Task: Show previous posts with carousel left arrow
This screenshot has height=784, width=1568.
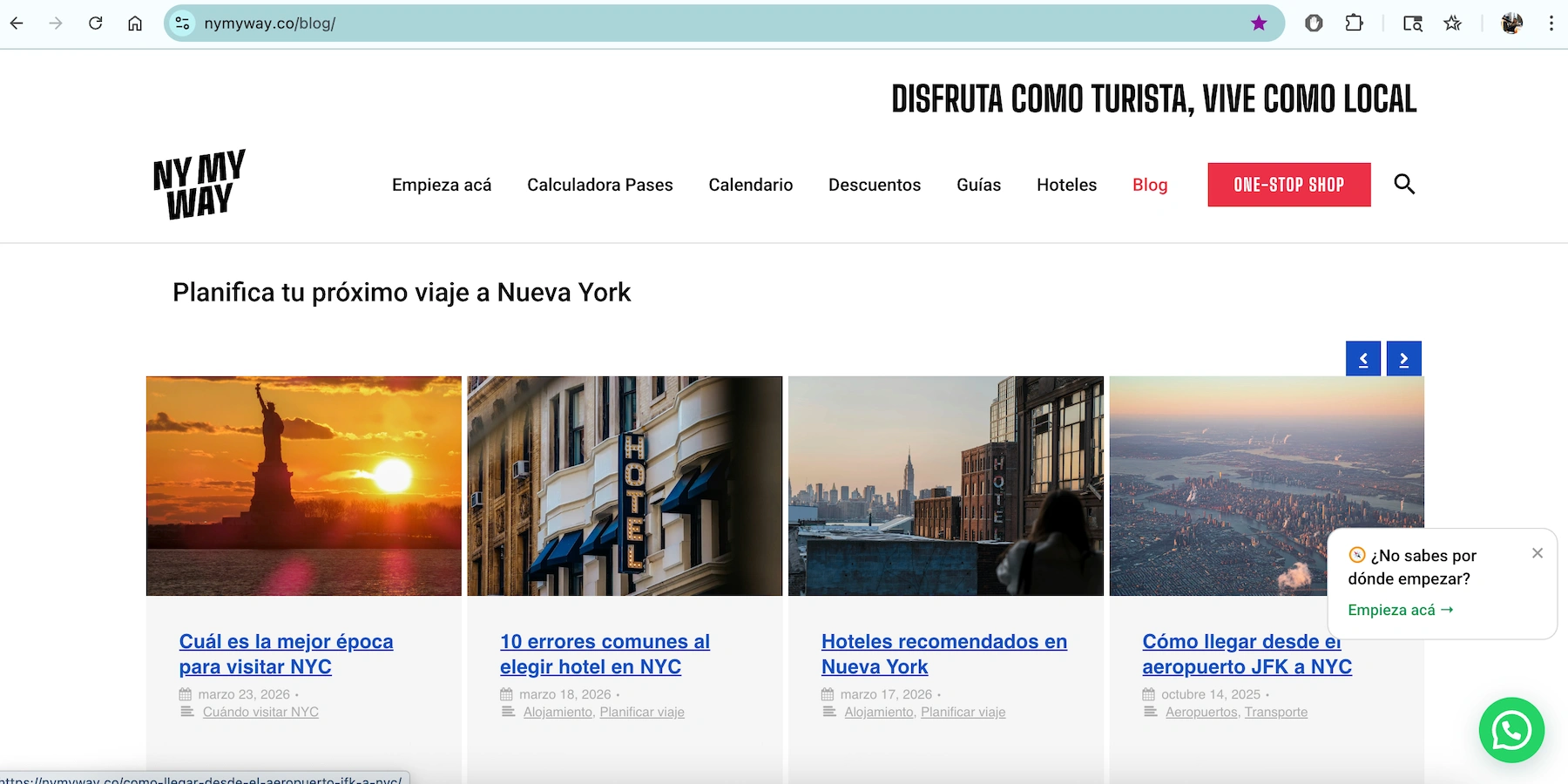Action: [x=1362, y=359]
